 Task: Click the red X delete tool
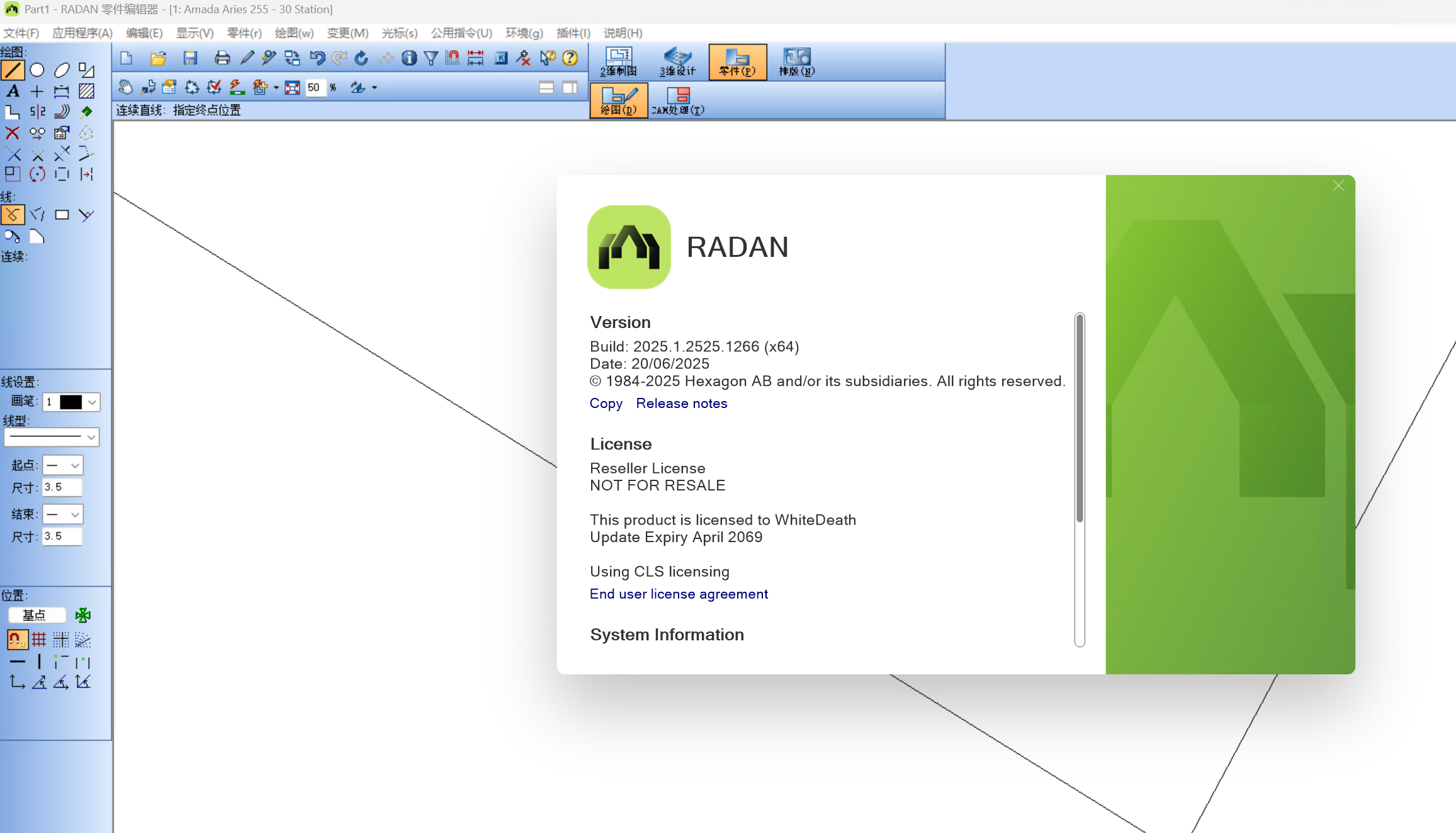13,133
